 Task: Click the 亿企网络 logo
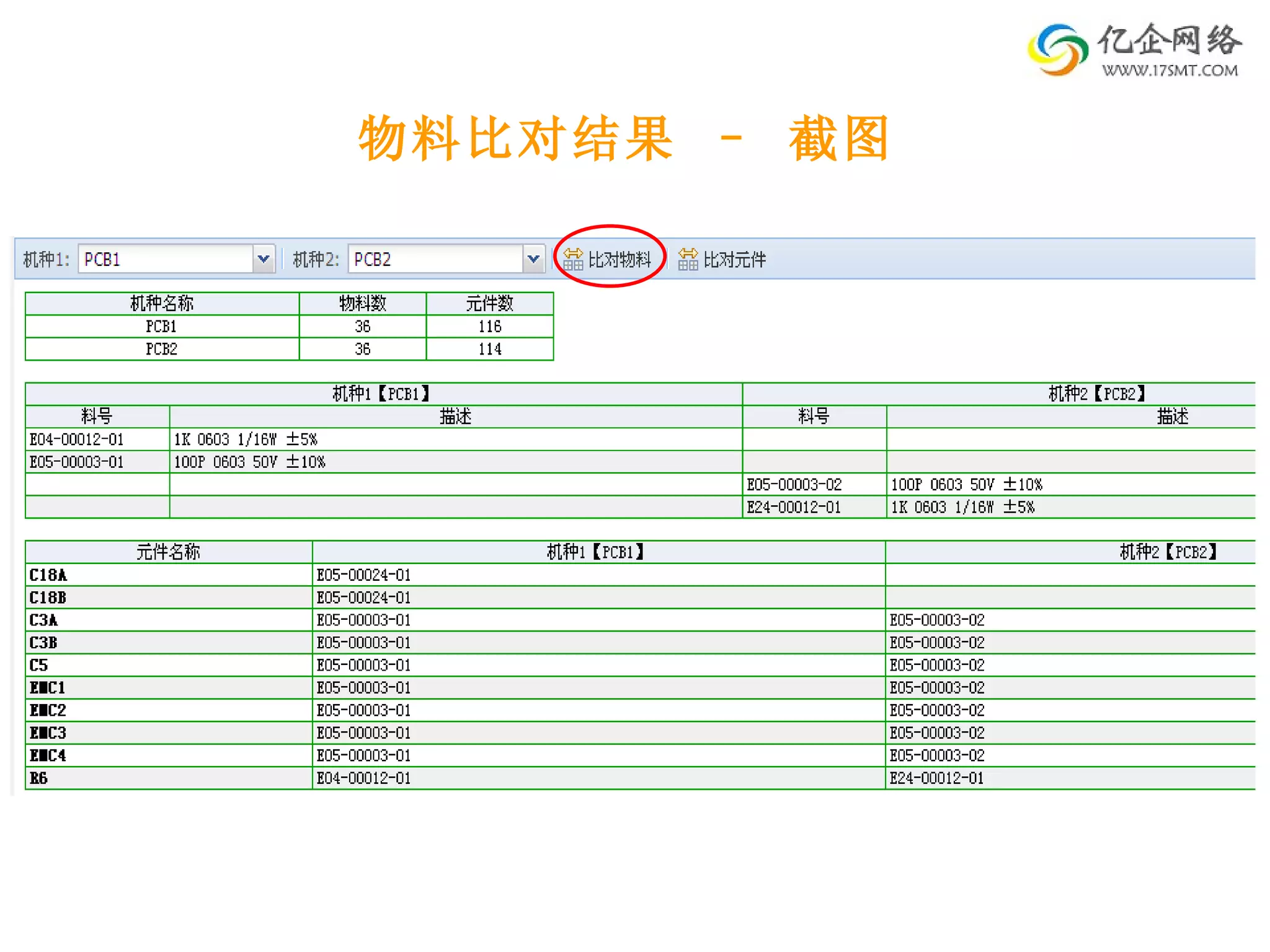pyautogui.click(x=1135, y=50)
